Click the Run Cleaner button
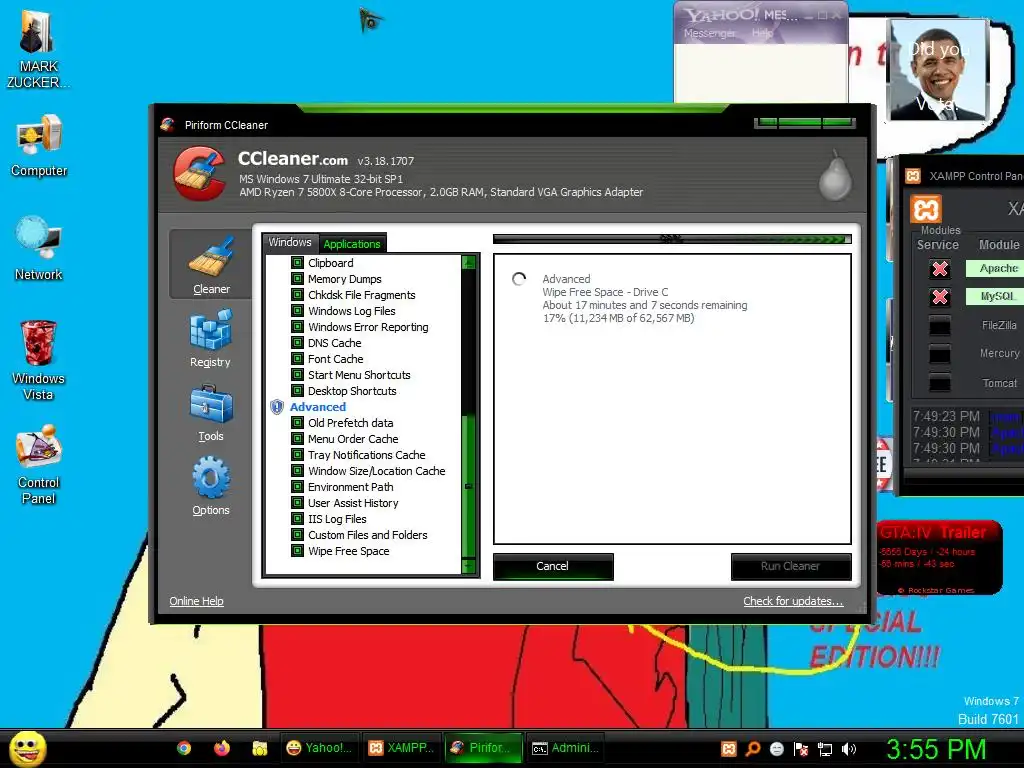Screen dimensions: 1024x768 [790, 566]
